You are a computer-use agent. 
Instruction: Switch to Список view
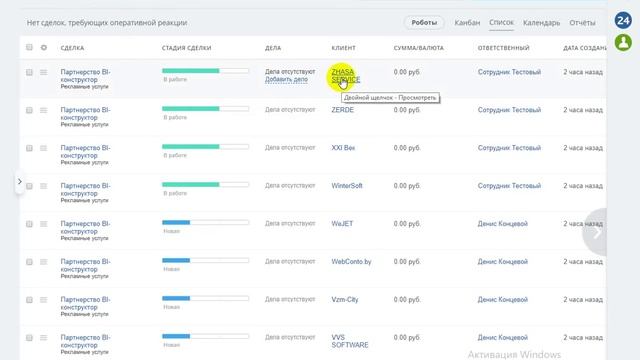pyautogui.click(x=501, y=22)
